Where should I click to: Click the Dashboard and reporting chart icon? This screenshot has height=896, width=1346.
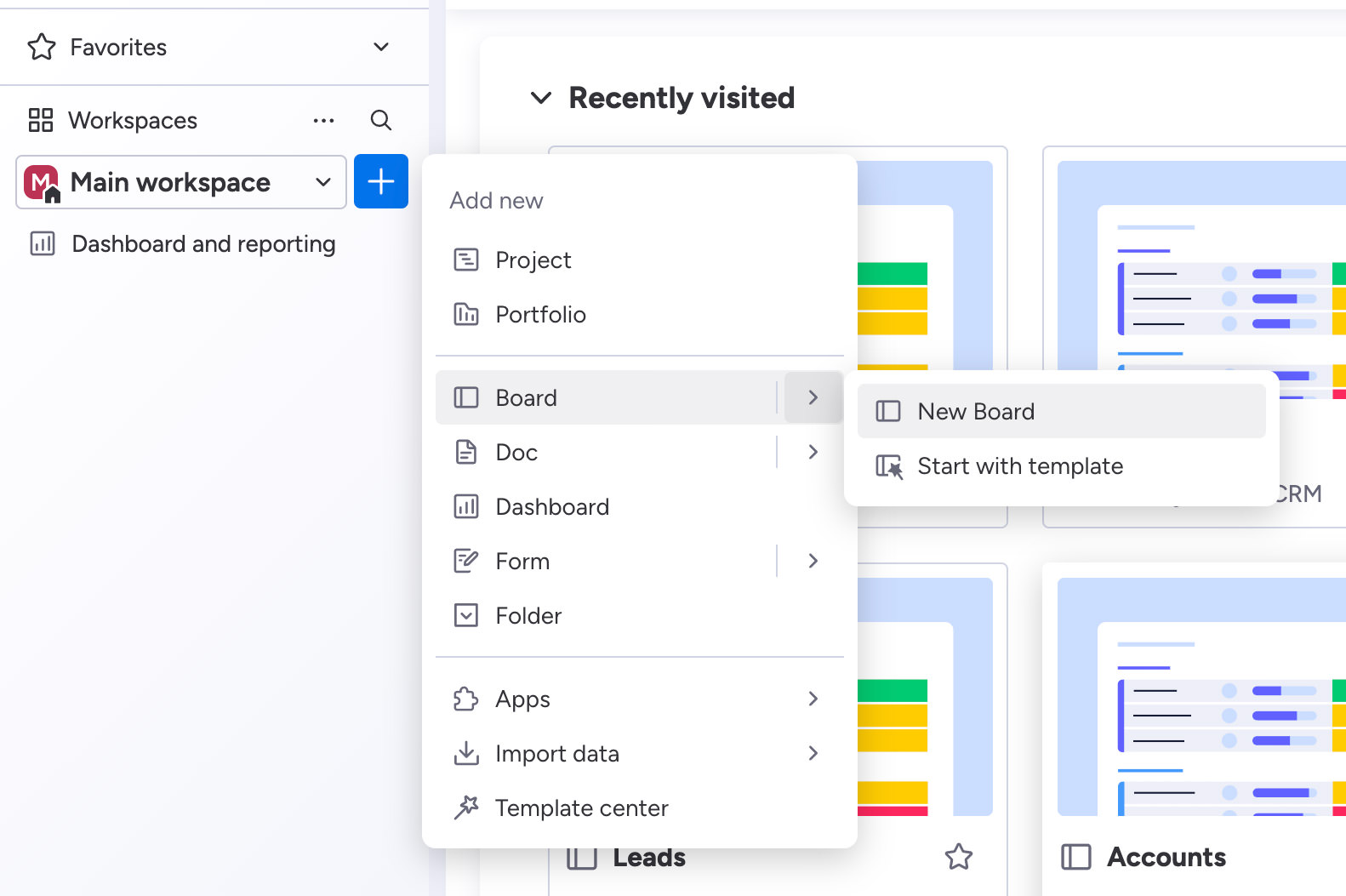pyautogui.click(x=43, y=244)
